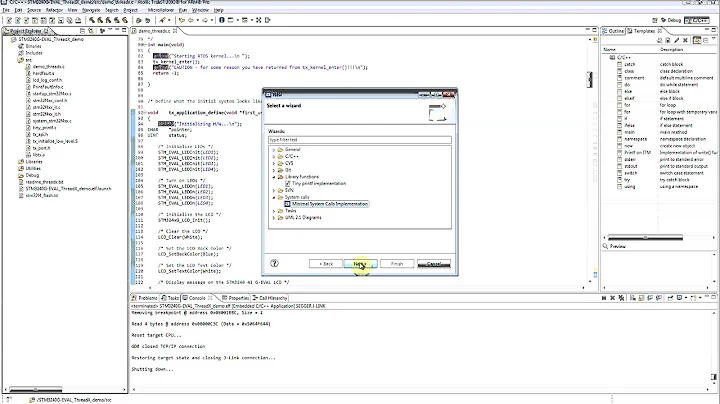Screen dimensions: 720x404
Task: Click the edit template pencil icon
Action: click(677, 40)
